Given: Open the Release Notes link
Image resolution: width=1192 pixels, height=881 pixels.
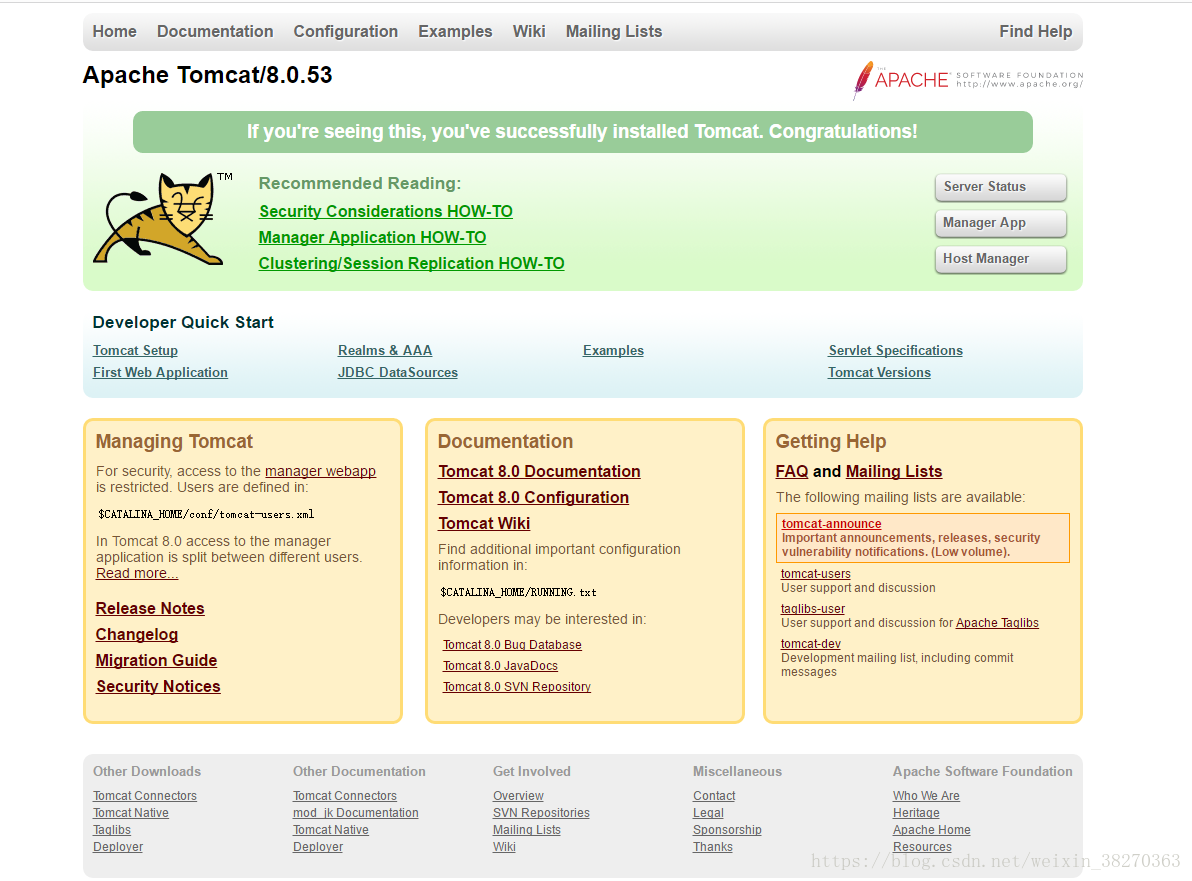Looking at the screenshot, I should coord(150,608).
